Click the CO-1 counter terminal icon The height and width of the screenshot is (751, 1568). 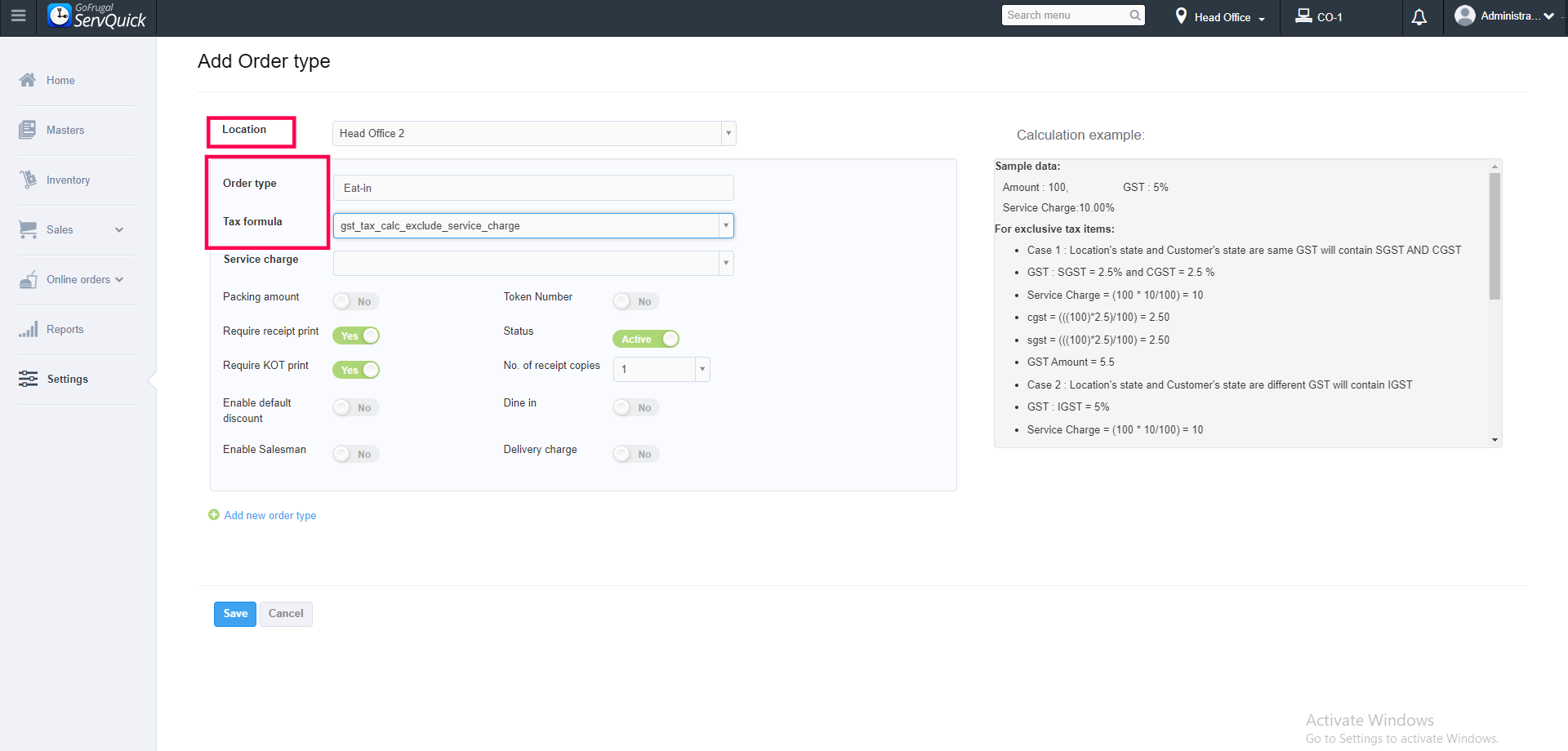tap(1304, 16)
